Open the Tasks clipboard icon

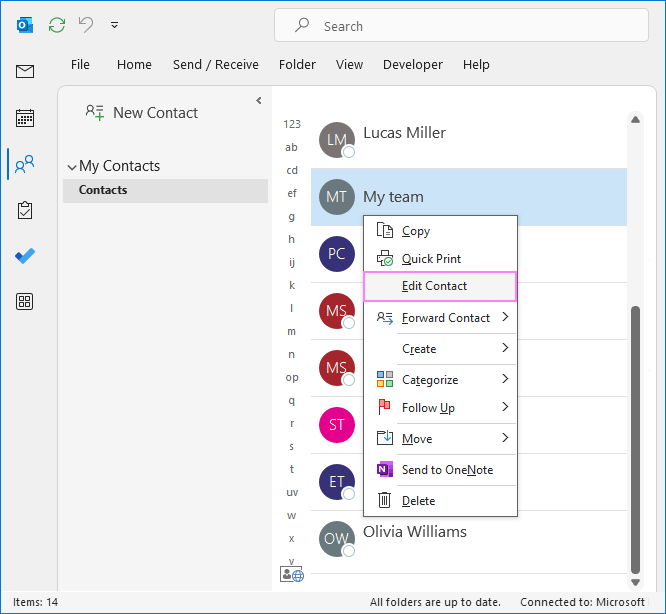tap(25, 210)
